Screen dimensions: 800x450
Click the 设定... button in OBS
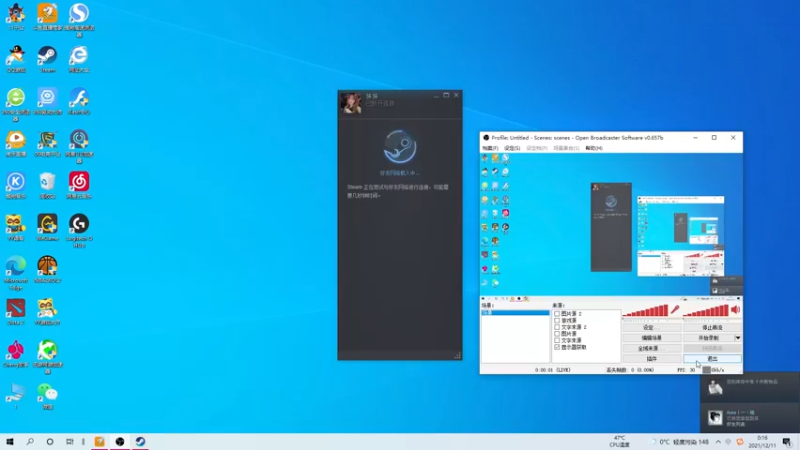click(x=652, y=328)
